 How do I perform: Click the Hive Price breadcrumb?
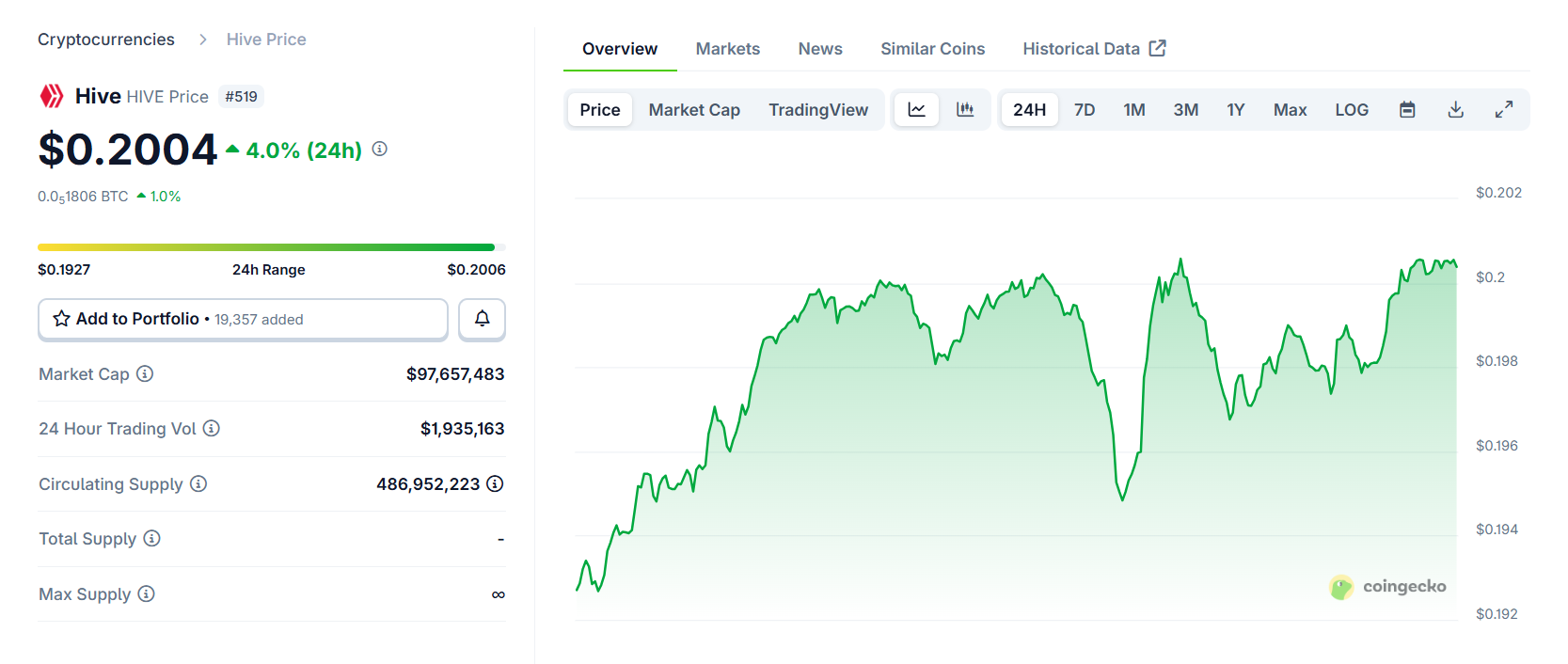point(266,40)
